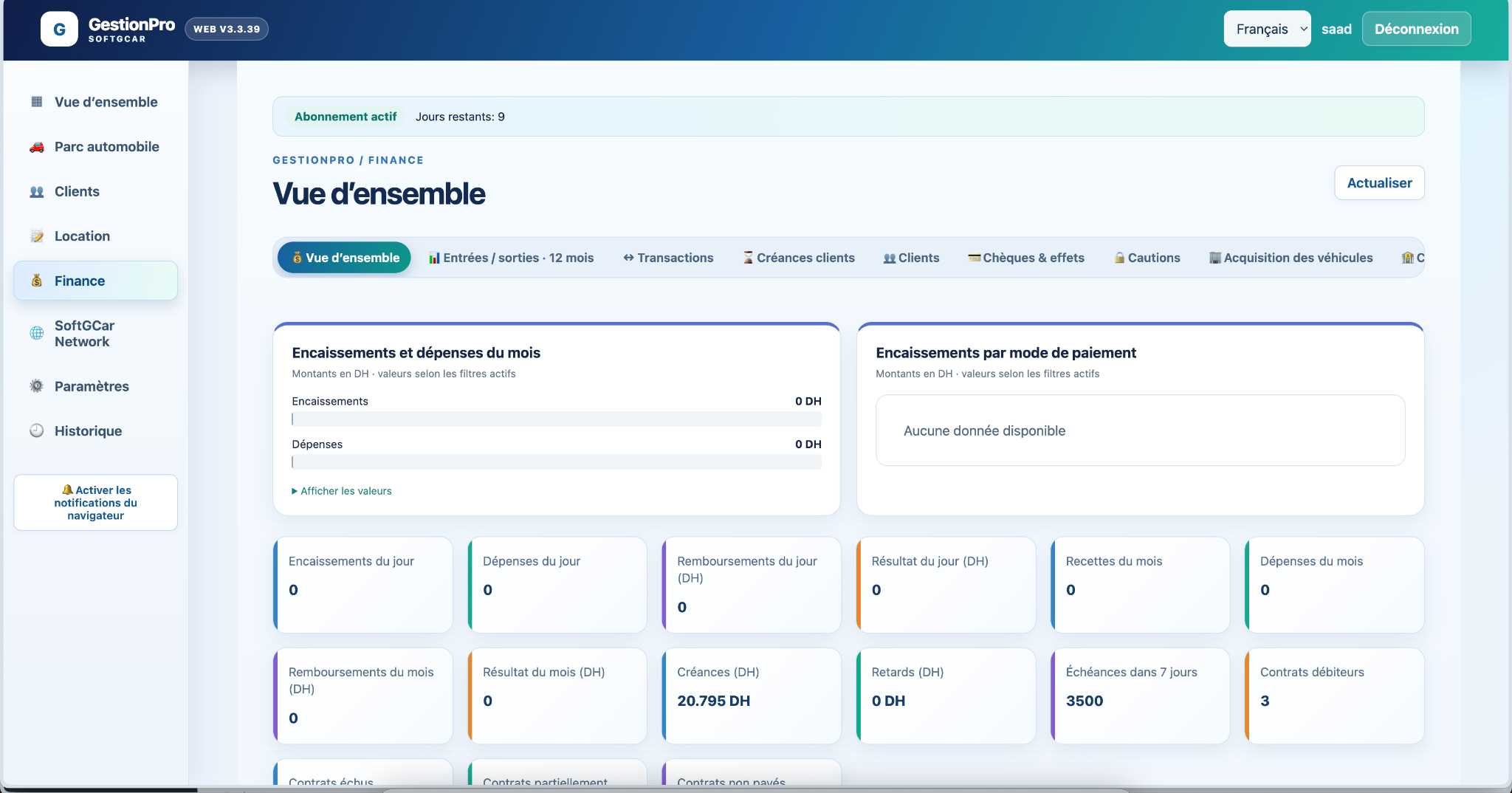Click the Actualiser button
Image resolution: width=1512 pixels, height=793 pixels.
(1379, 183)
